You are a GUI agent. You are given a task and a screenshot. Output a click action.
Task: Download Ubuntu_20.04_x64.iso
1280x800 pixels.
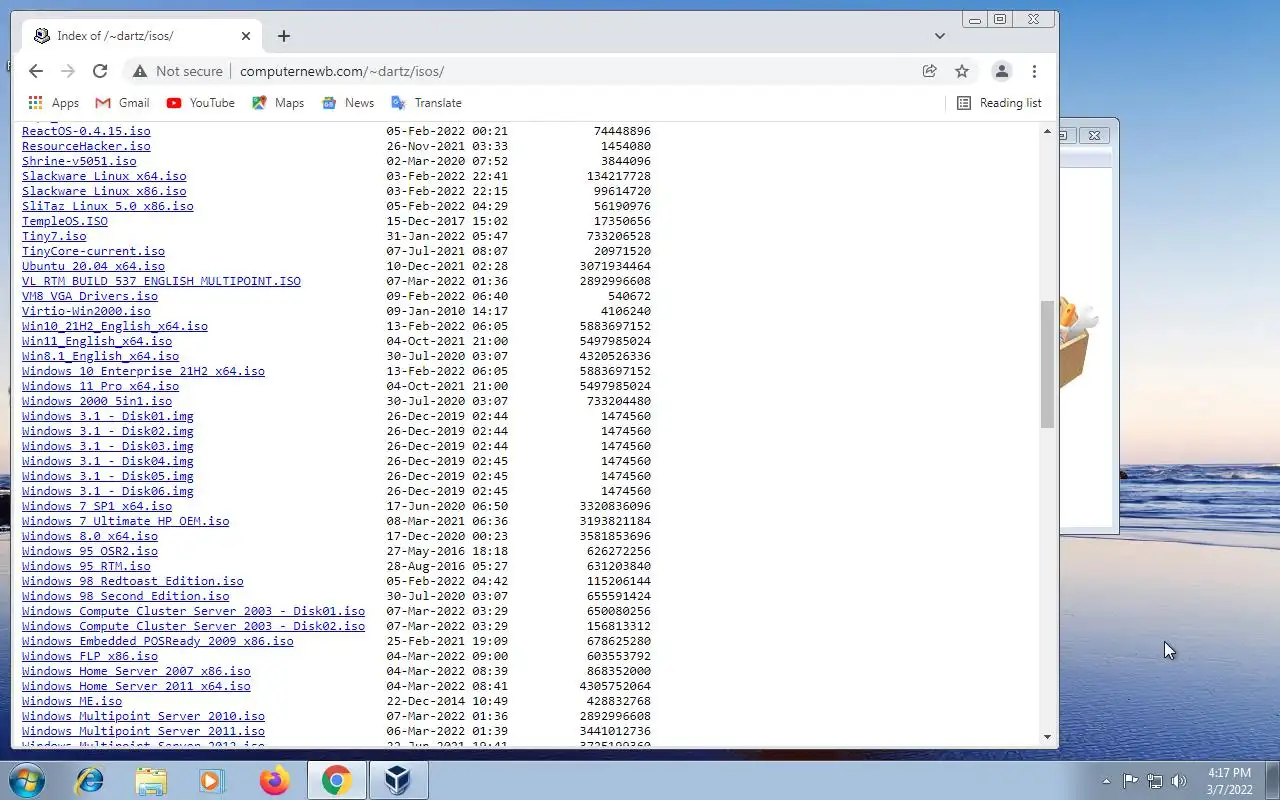coord(93,266)
